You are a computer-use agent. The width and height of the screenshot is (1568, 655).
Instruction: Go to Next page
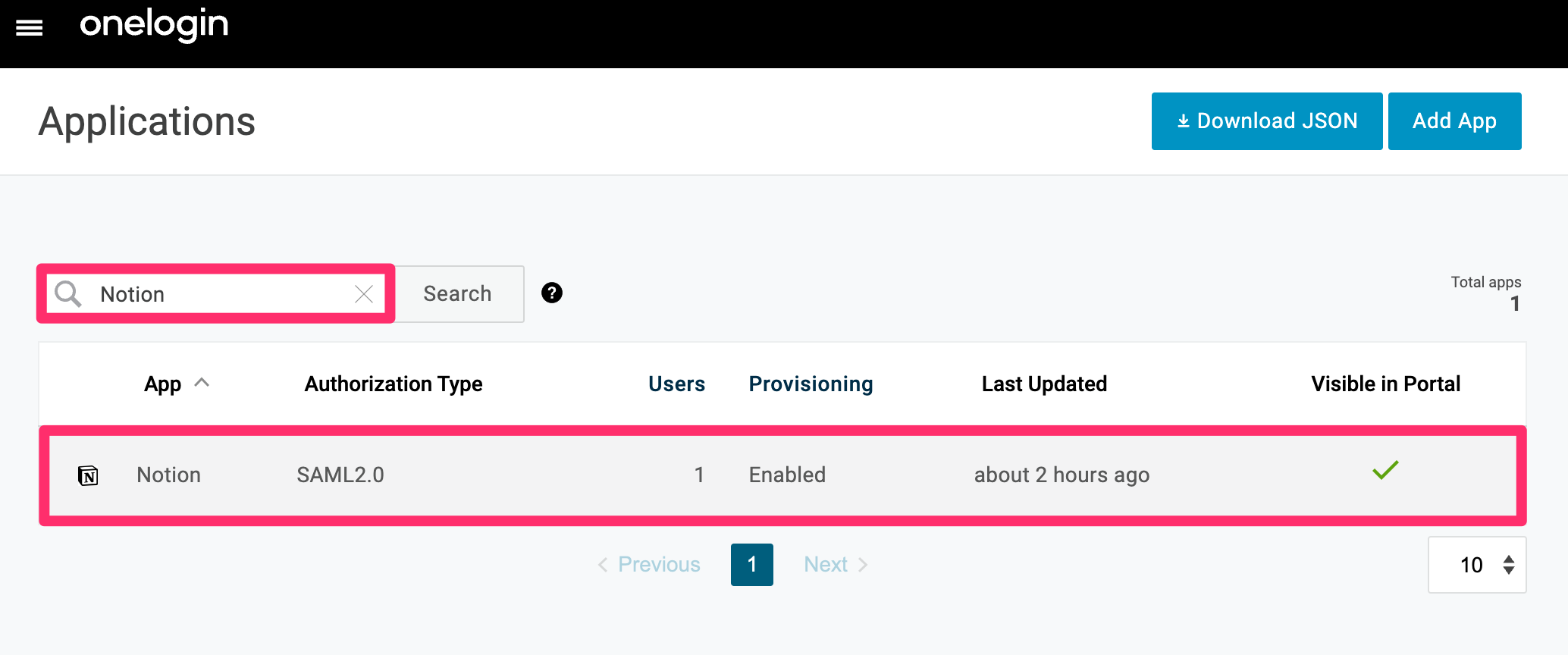pos(836,565)
